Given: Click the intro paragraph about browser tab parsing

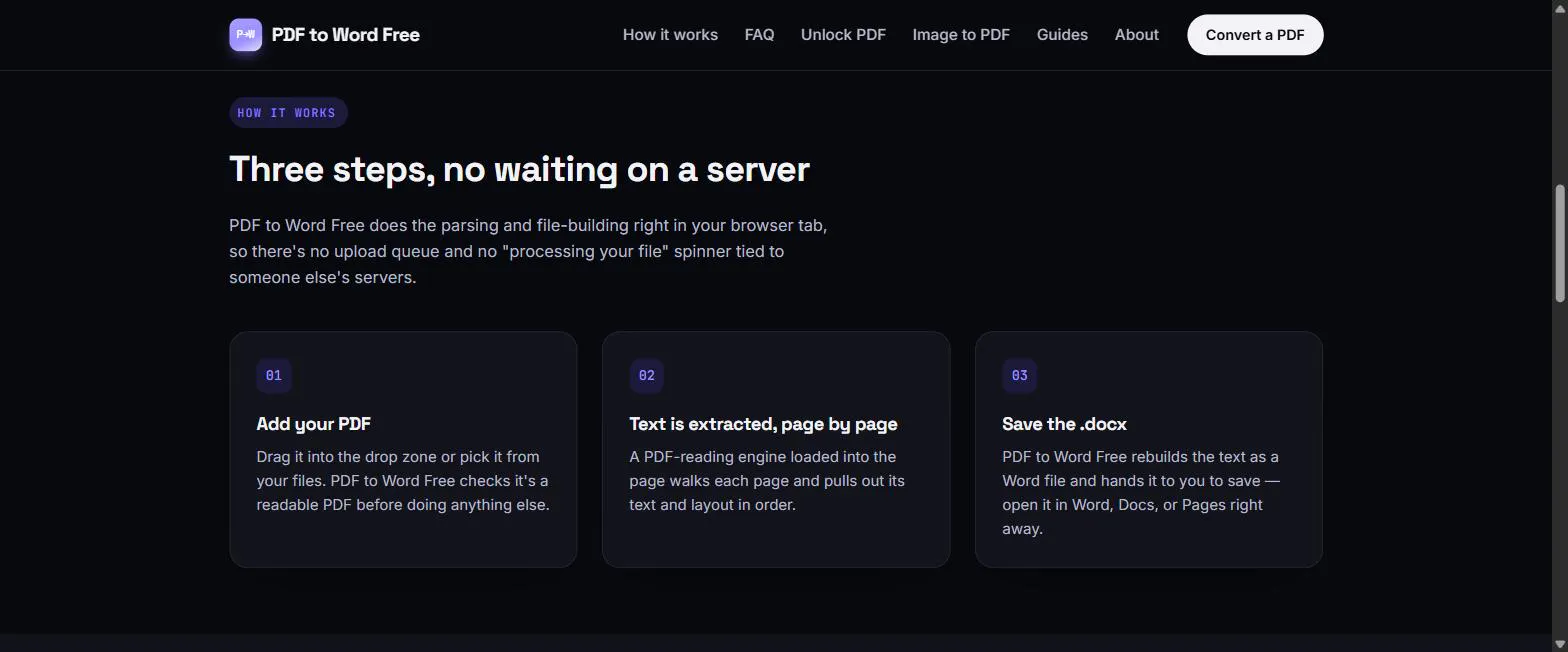Looking at the screenshot, I should [x=528, y=251].
